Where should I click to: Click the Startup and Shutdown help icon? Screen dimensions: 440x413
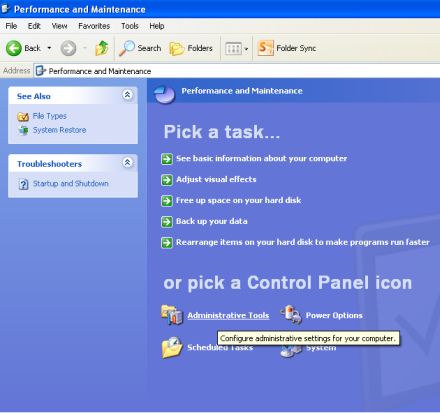(23, 184)
